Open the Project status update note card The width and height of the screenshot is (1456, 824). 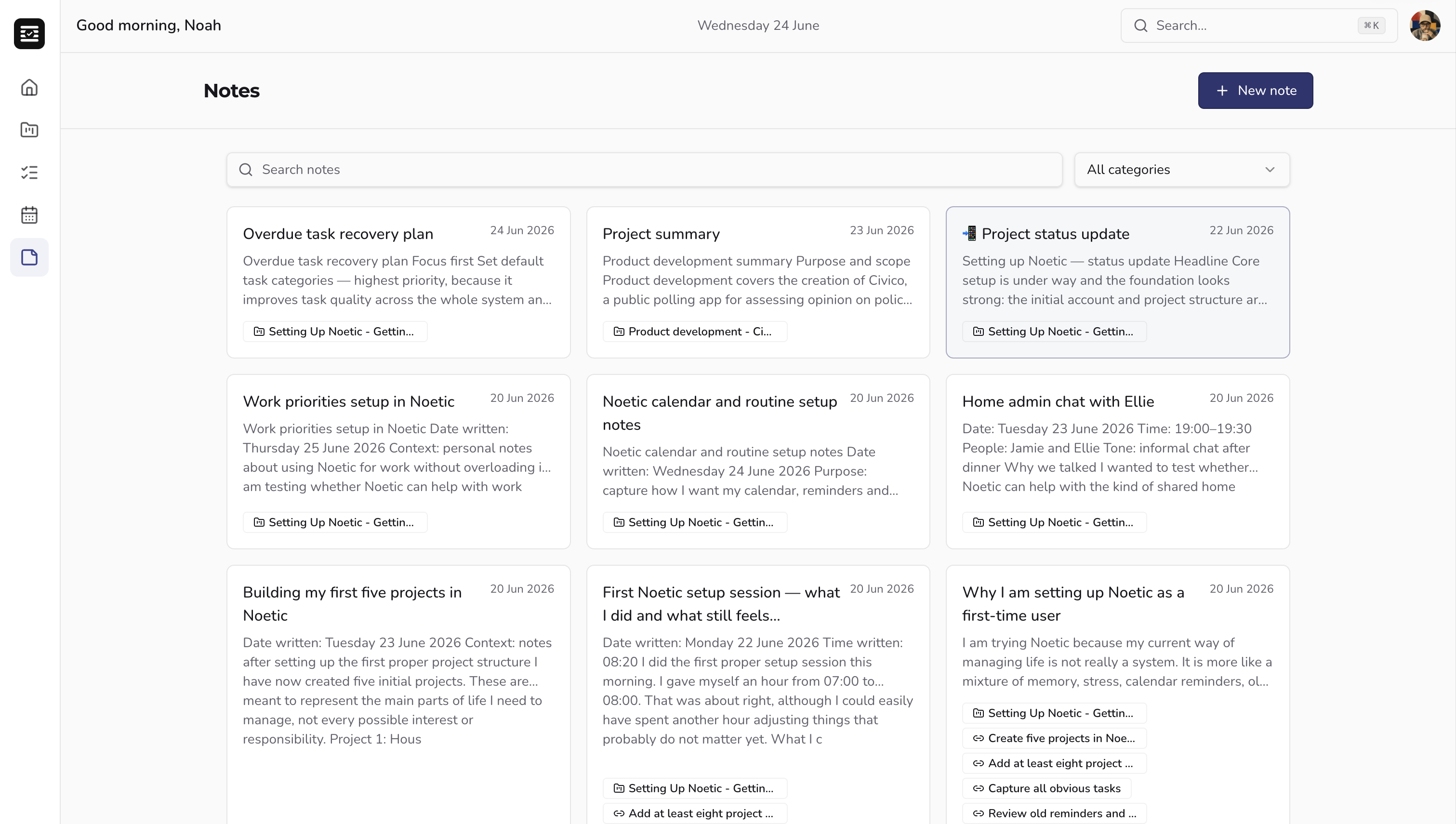coord(1118,282)
